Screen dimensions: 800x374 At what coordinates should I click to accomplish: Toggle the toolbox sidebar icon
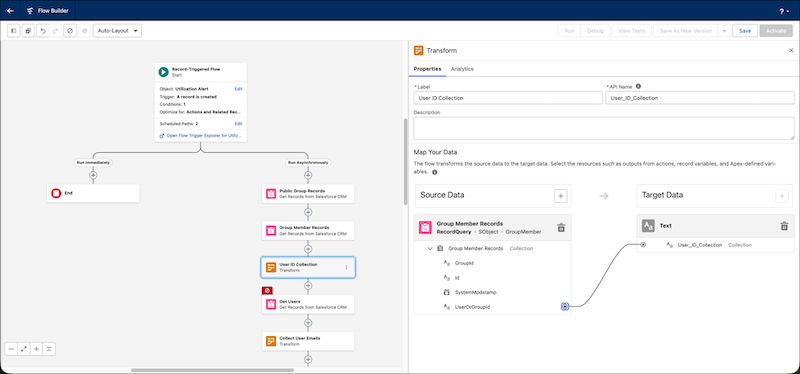tap(14, 31)
